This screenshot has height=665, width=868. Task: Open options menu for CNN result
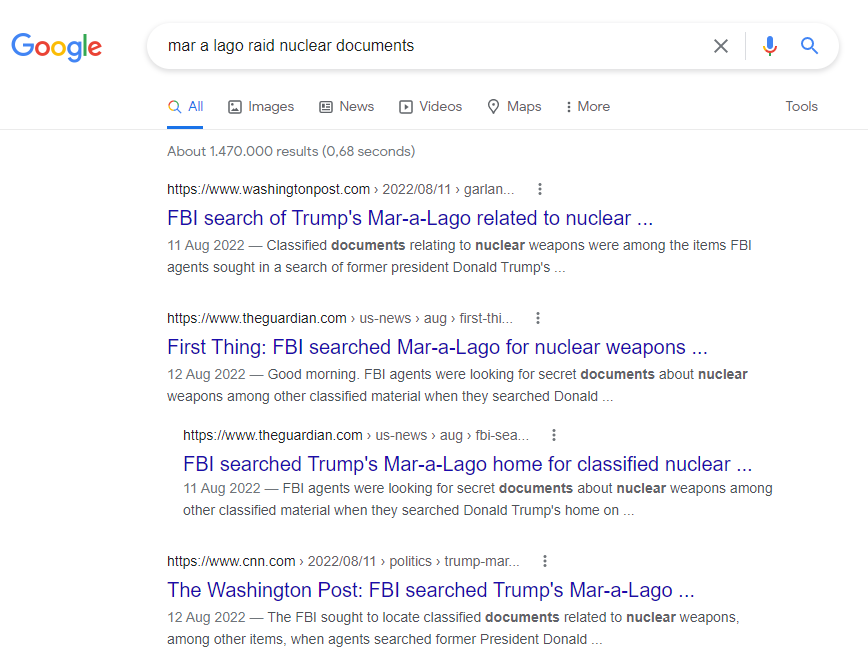pyautogui.click(x=545, y=561)
